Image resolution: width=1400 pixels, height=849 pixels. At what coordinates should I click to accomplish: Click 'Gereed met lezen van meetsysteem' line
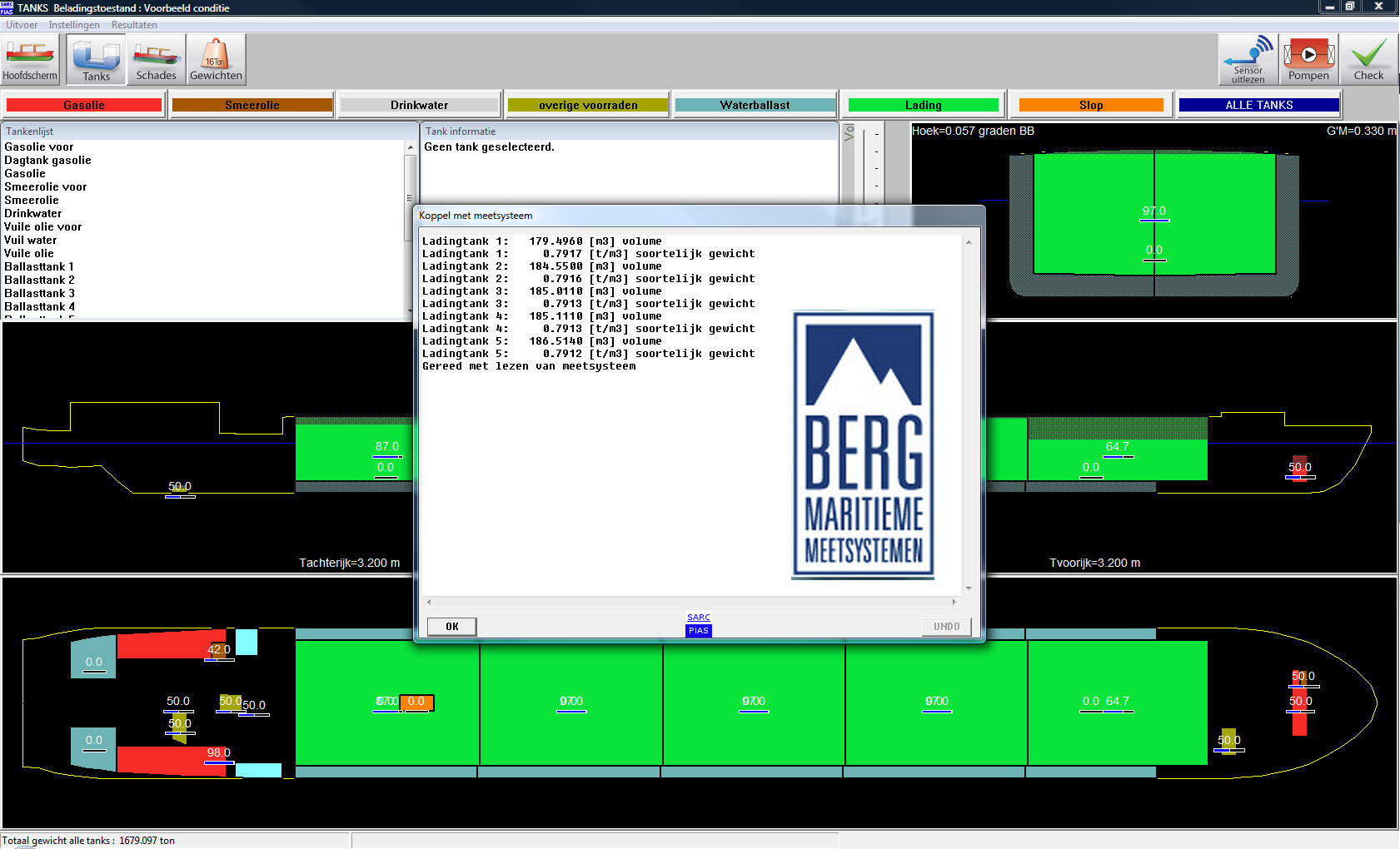pos(529,366)
